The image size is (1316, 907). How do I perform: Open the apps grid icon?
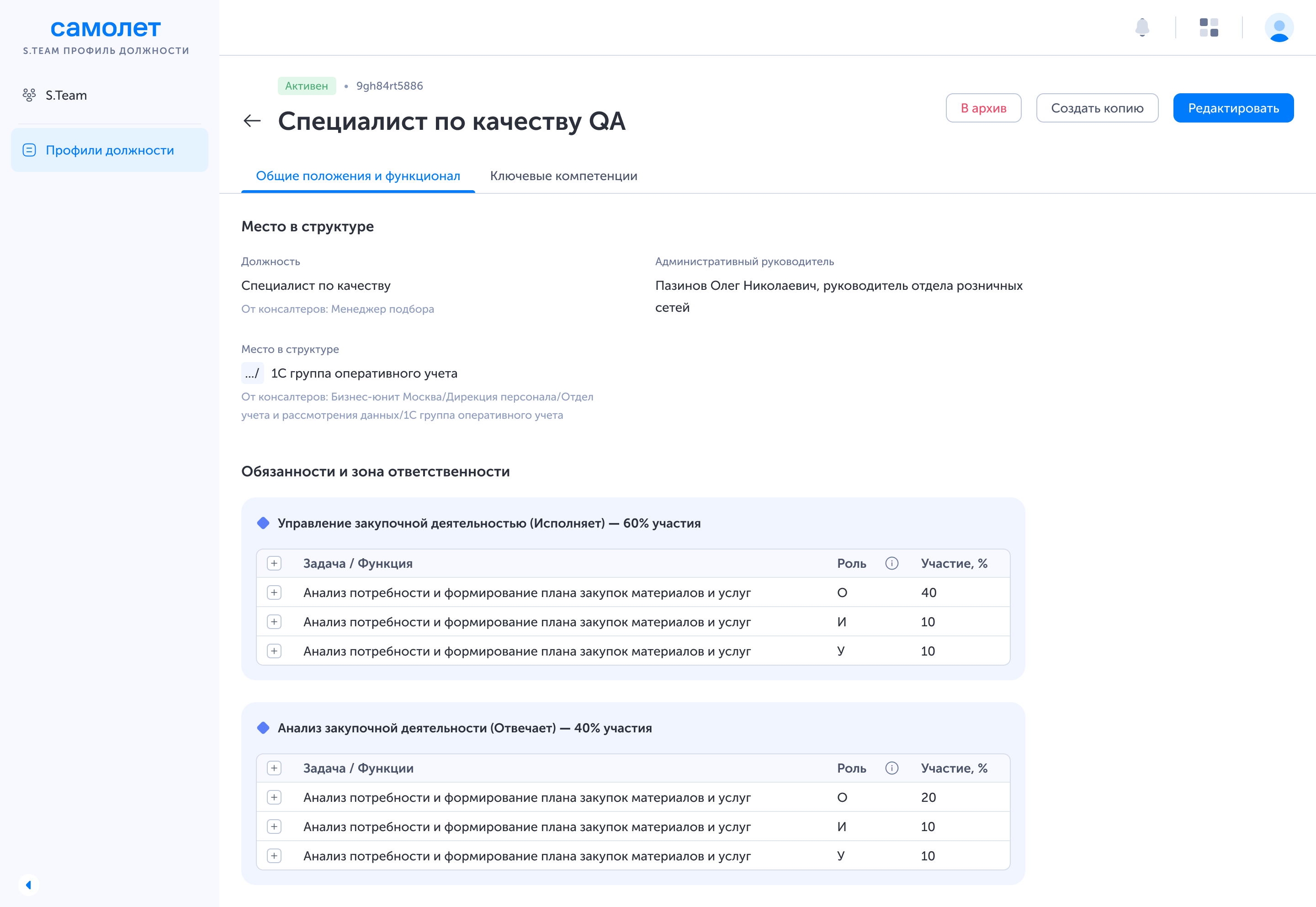(x=1209, y=27)
